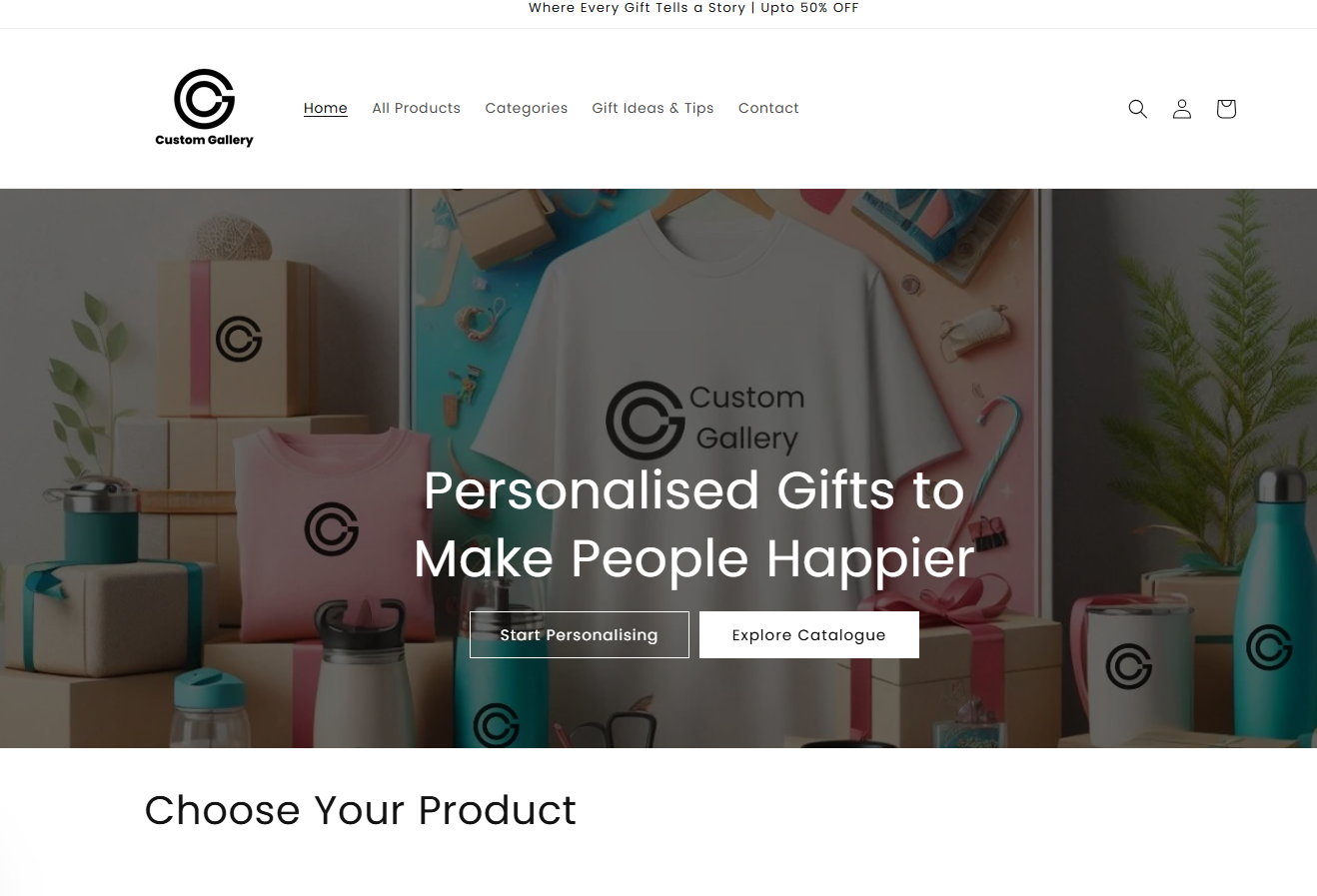Click the CG logo on teal bottle
Viewport: 1317px width, 896px height.
pyautogui.click(x=1270, y=646)
